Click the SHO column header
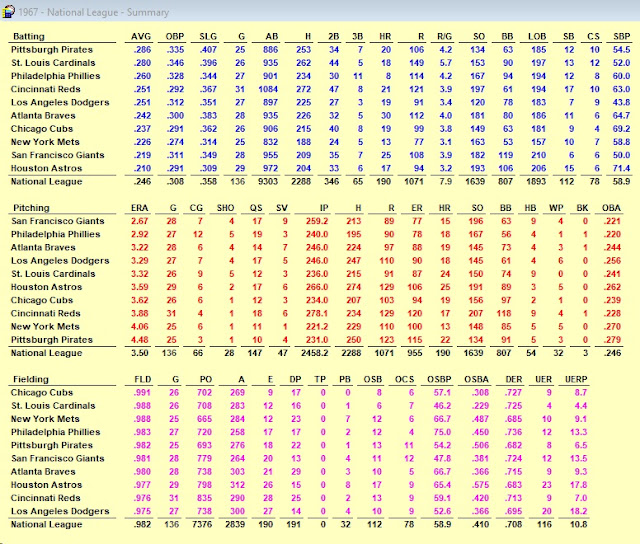 [225, 208]
